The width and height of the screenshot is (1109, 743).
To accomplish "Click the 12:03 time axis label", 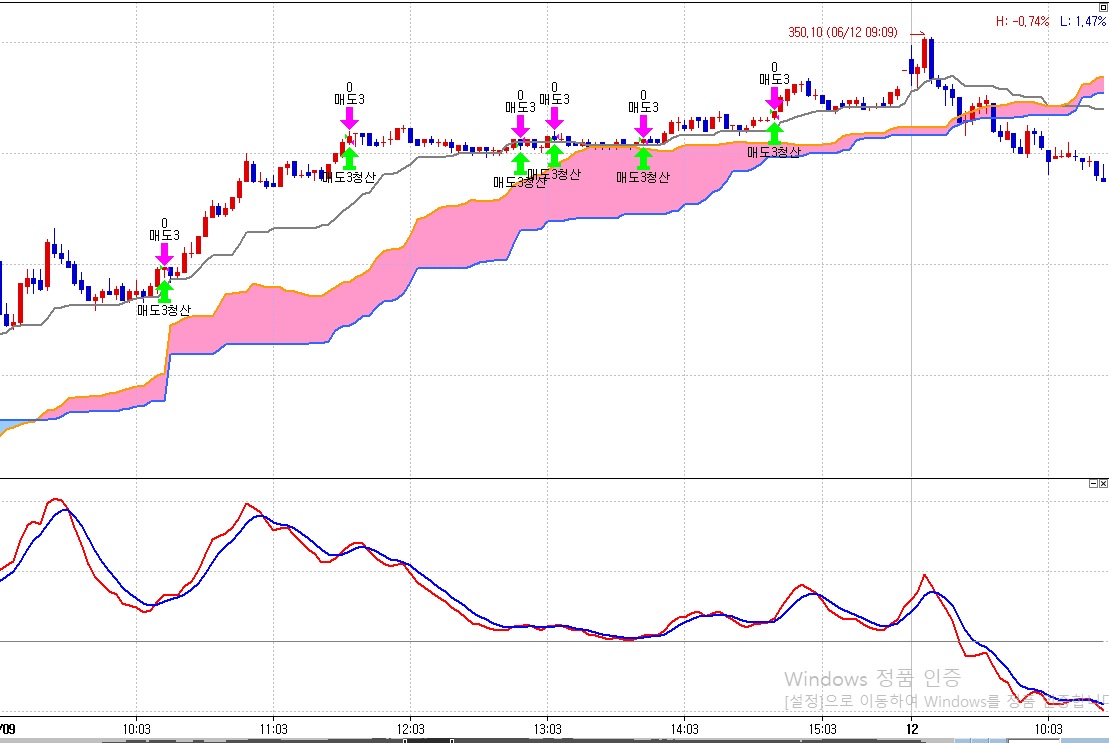I will [x=410, y=730].
